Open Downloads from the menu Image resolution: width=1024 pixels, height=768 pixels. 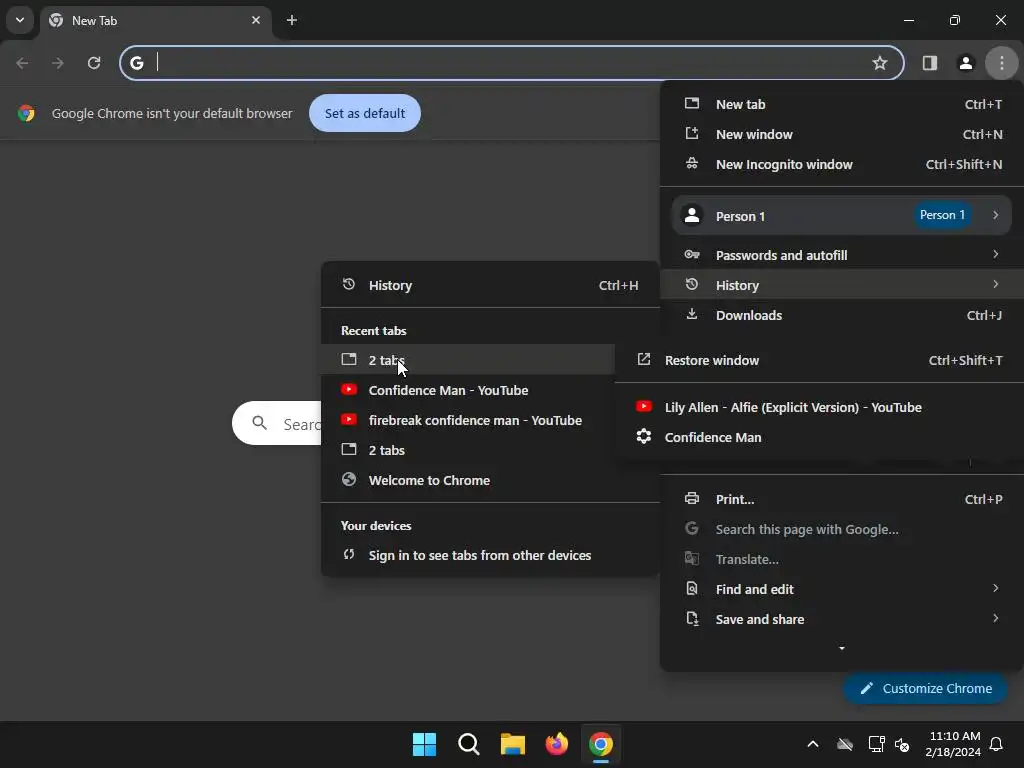click(x=842, y=315)
